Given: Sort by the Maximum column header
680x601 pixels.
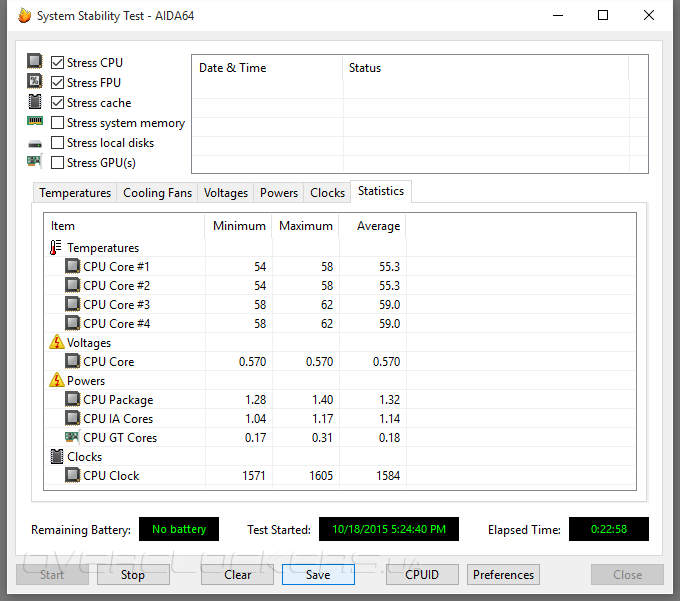Looking at the screenshot, I should pos(305,226).
